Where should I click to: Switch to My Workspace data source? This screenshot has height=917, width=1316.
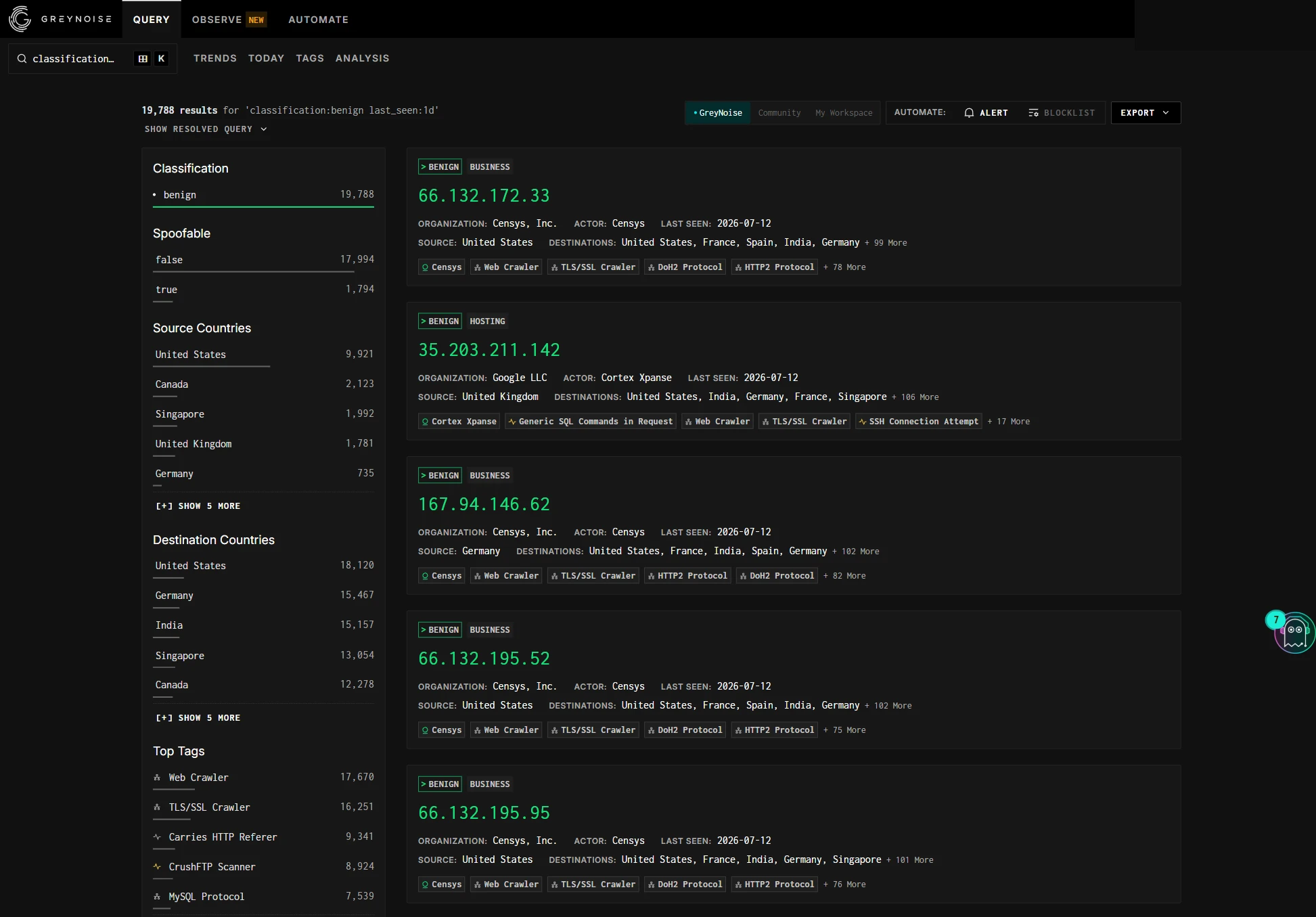pyautogui.click(x=844, y=113)
